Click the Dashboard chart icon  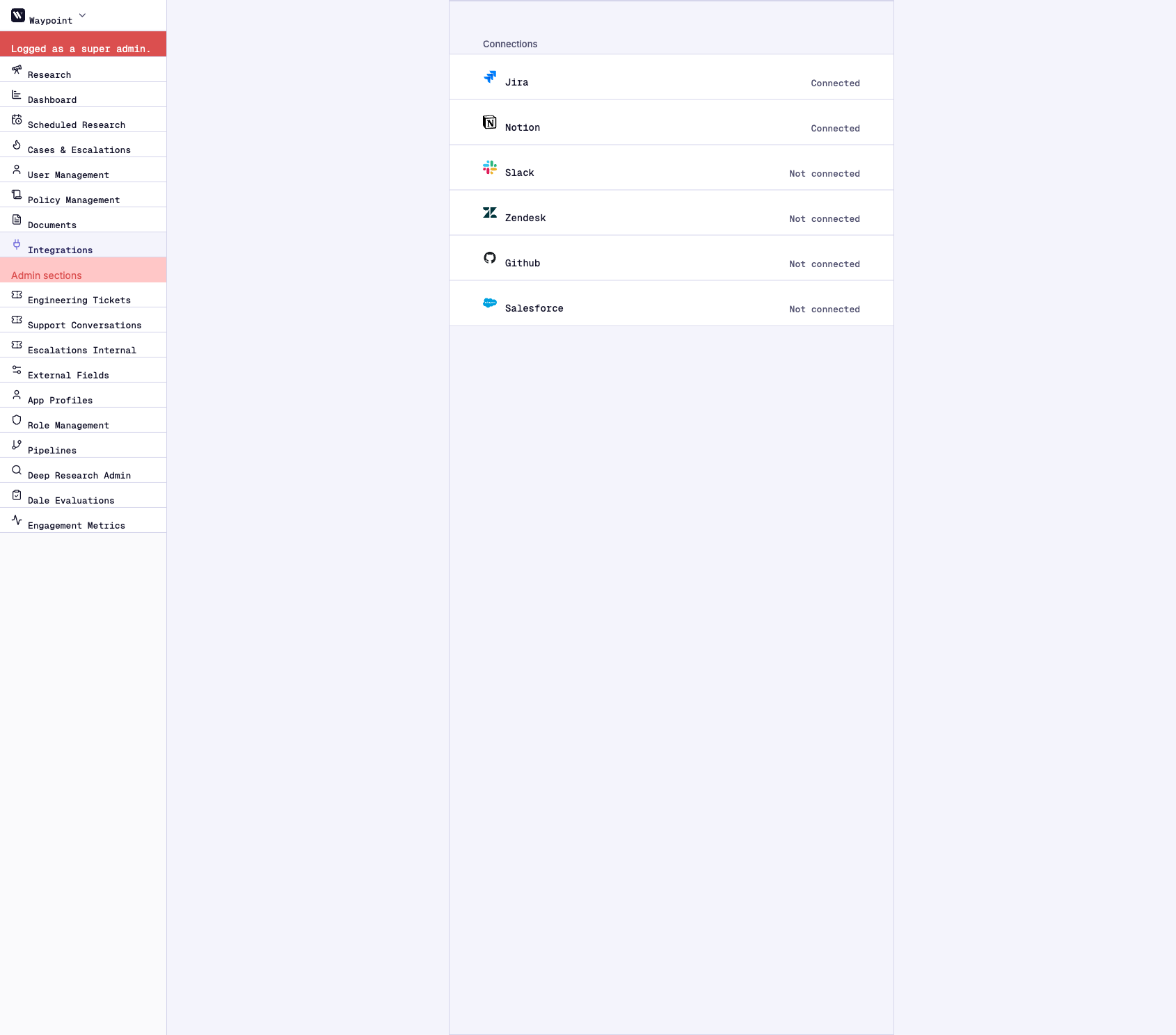click(x=17, y=95)
